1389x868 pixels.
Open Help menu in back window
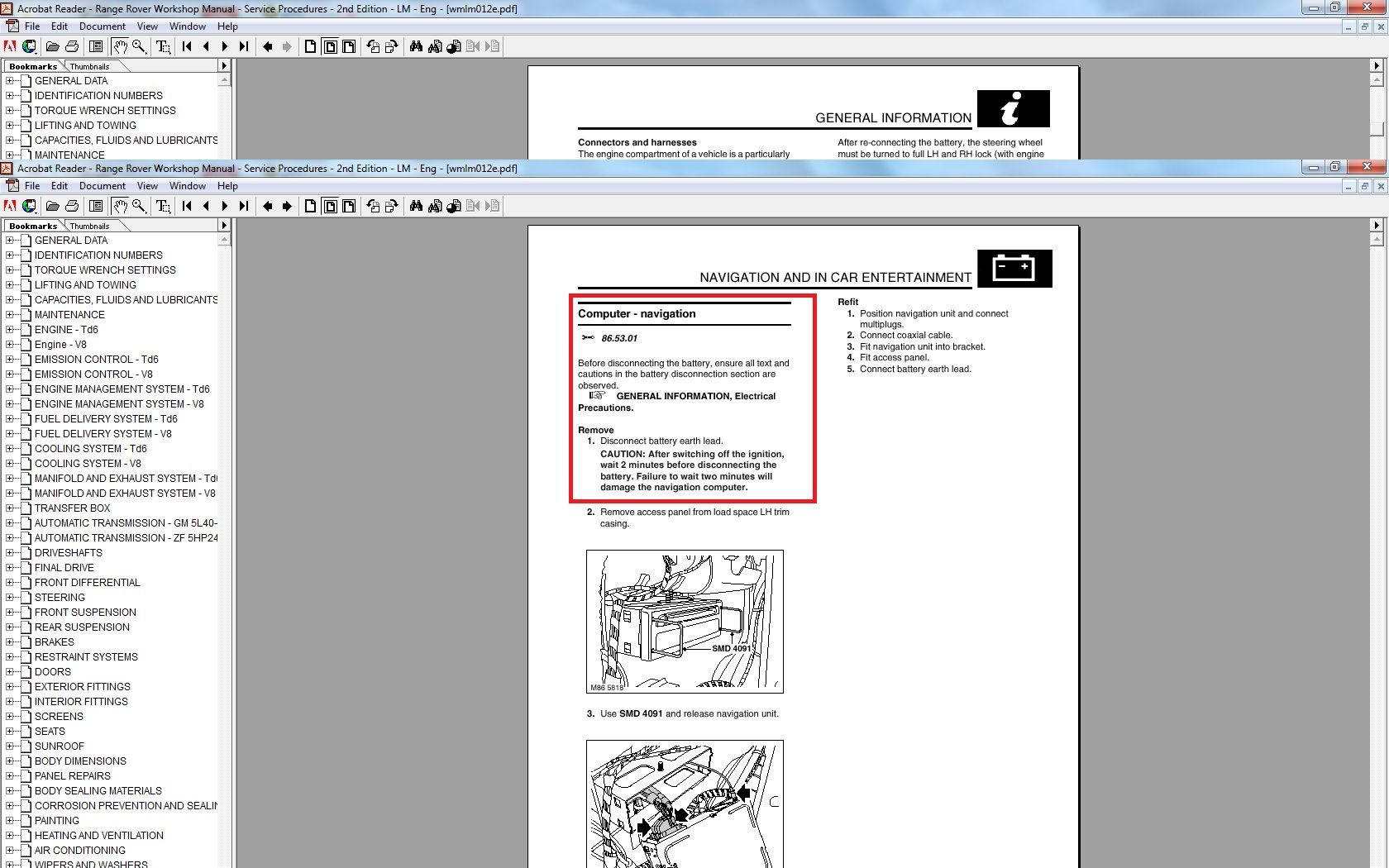227,26
